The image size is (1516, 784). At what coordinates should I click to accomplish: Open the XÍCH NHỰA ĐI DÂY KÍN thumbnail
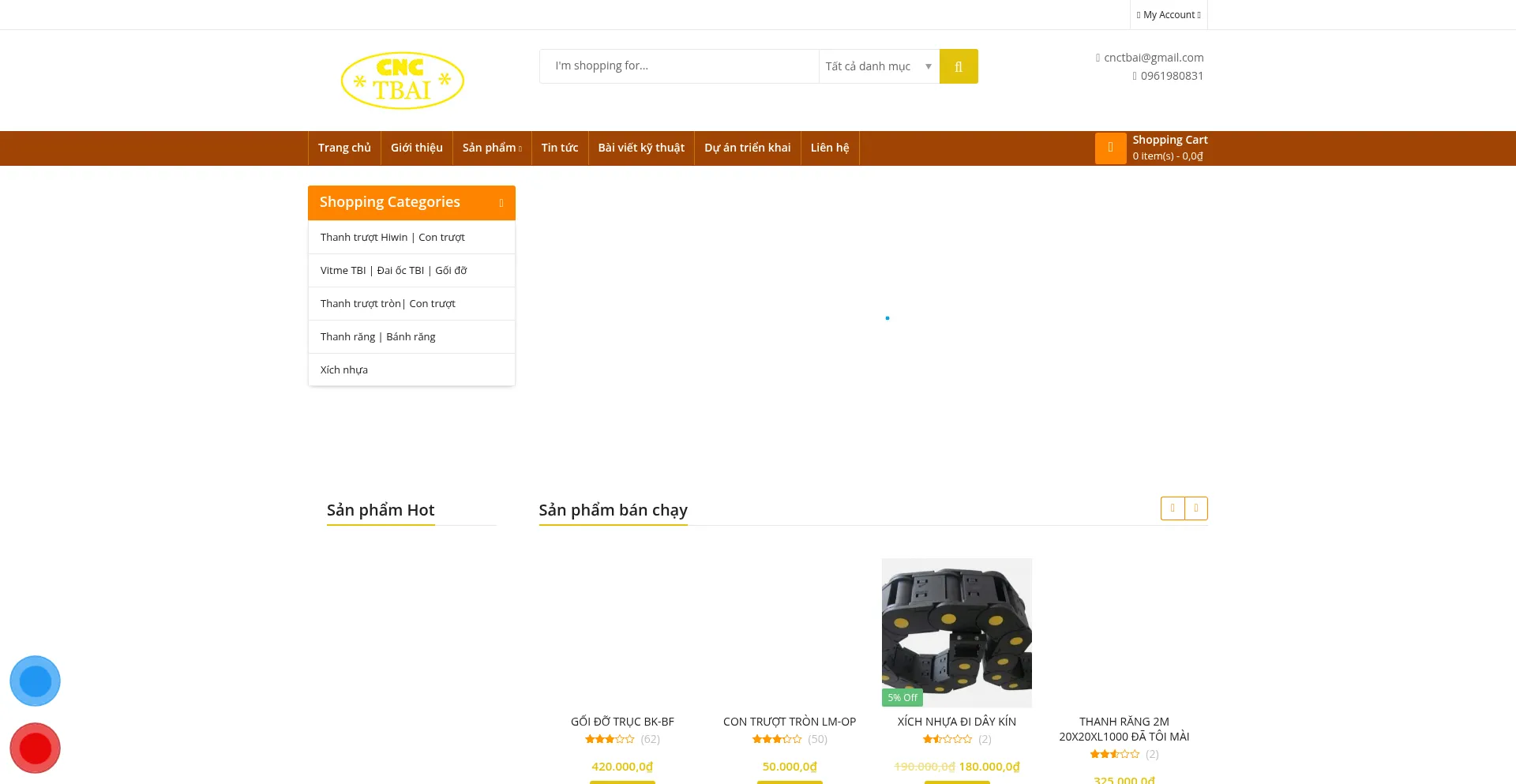[x=956, y=632]
